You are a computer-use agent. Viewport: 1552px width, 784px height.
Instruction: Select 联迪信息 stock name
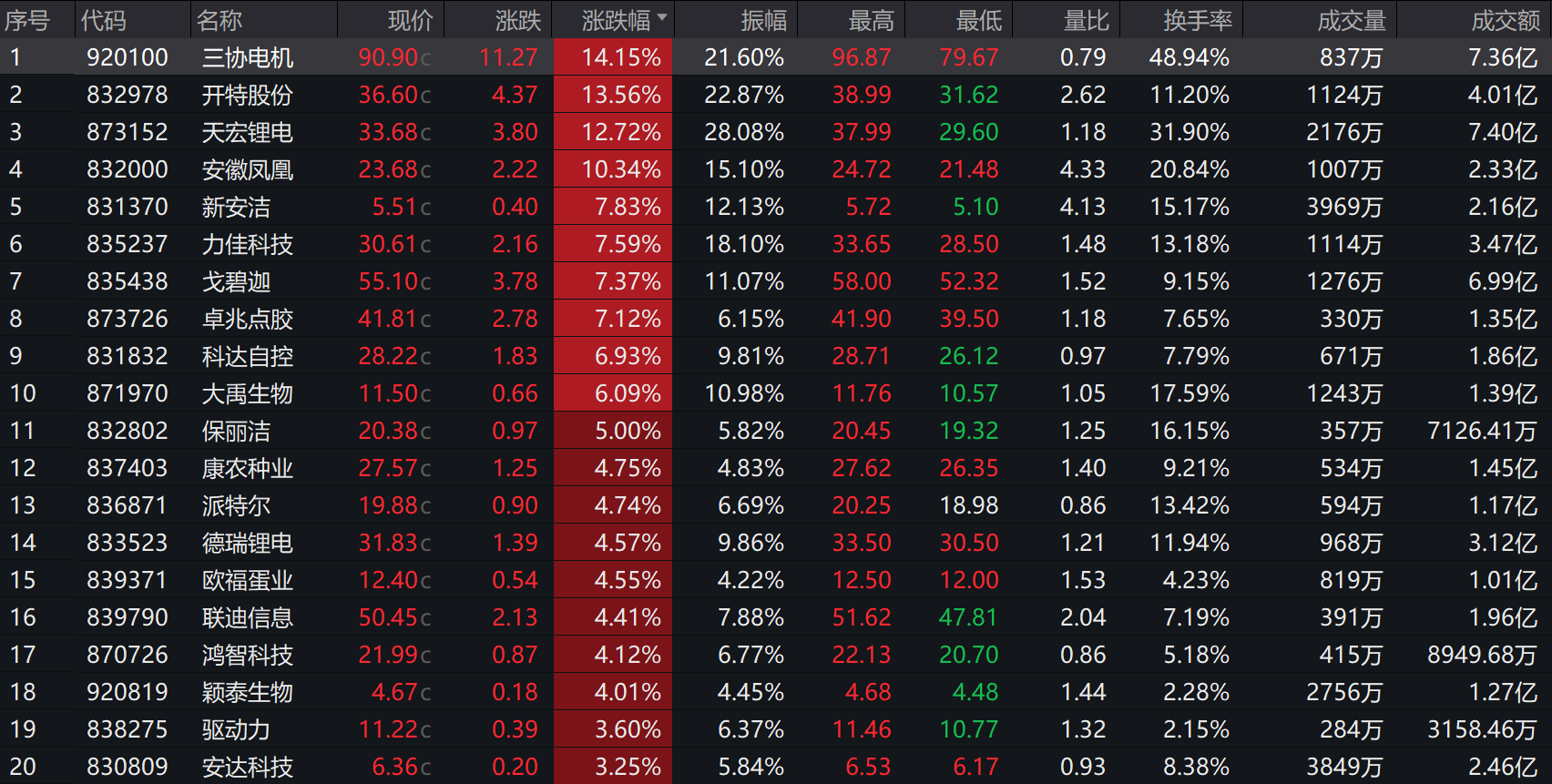pyautogui.click(x=248, y=617)
